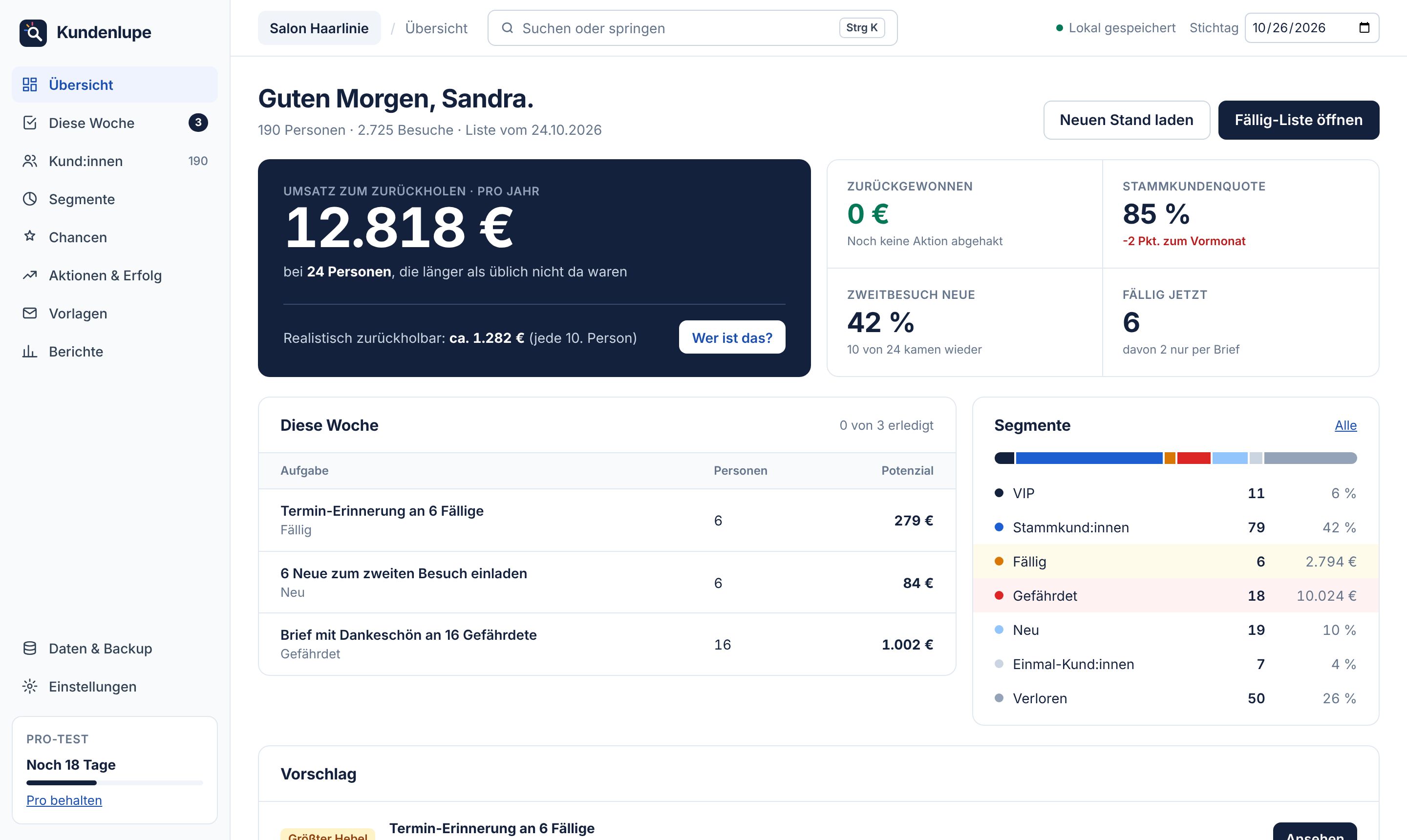
Task: Click the Neuen Stand laden button
Action: click(x=1127, y=120)
